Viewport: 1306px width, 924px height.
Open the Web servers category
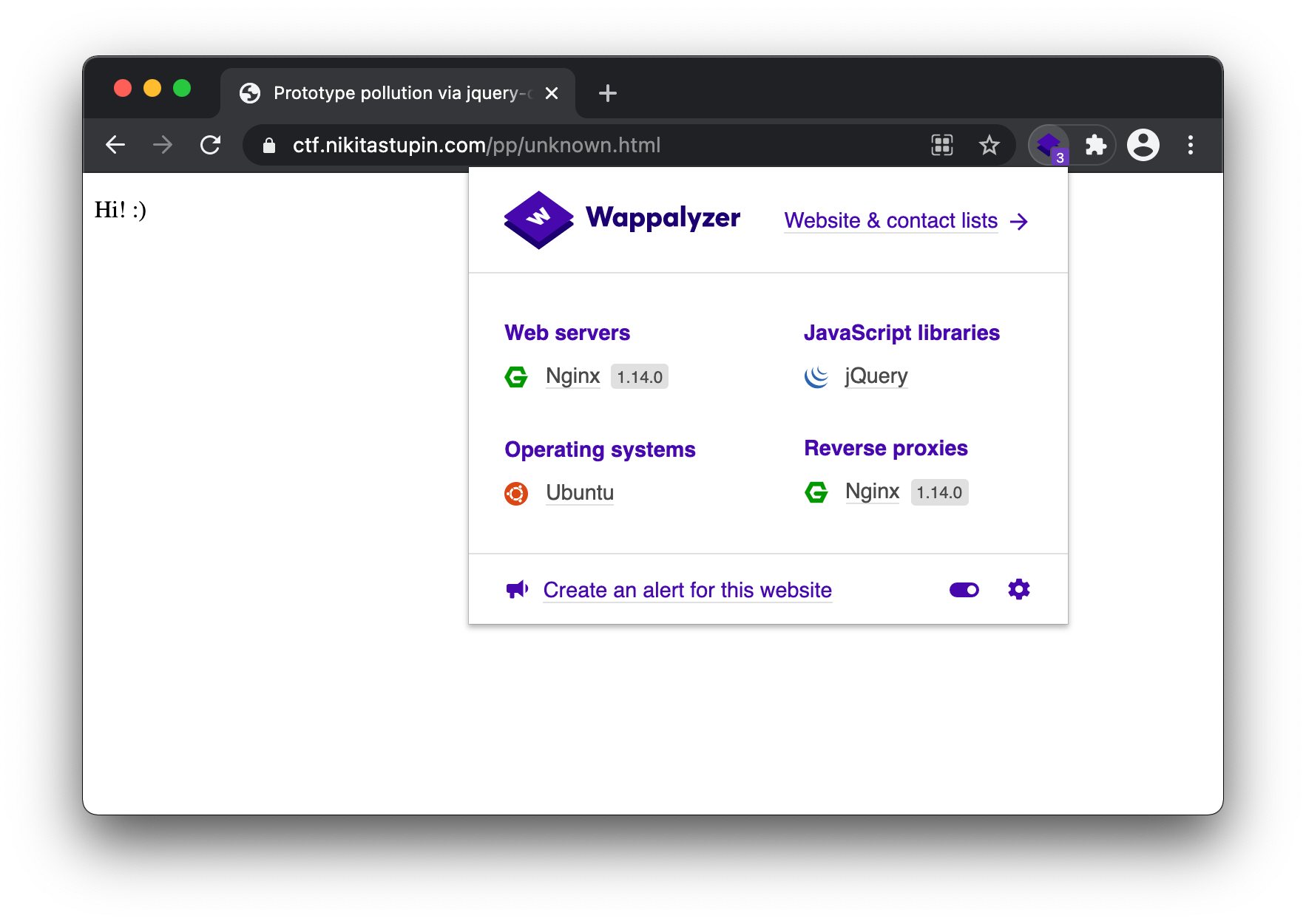(x=567, y=333)
